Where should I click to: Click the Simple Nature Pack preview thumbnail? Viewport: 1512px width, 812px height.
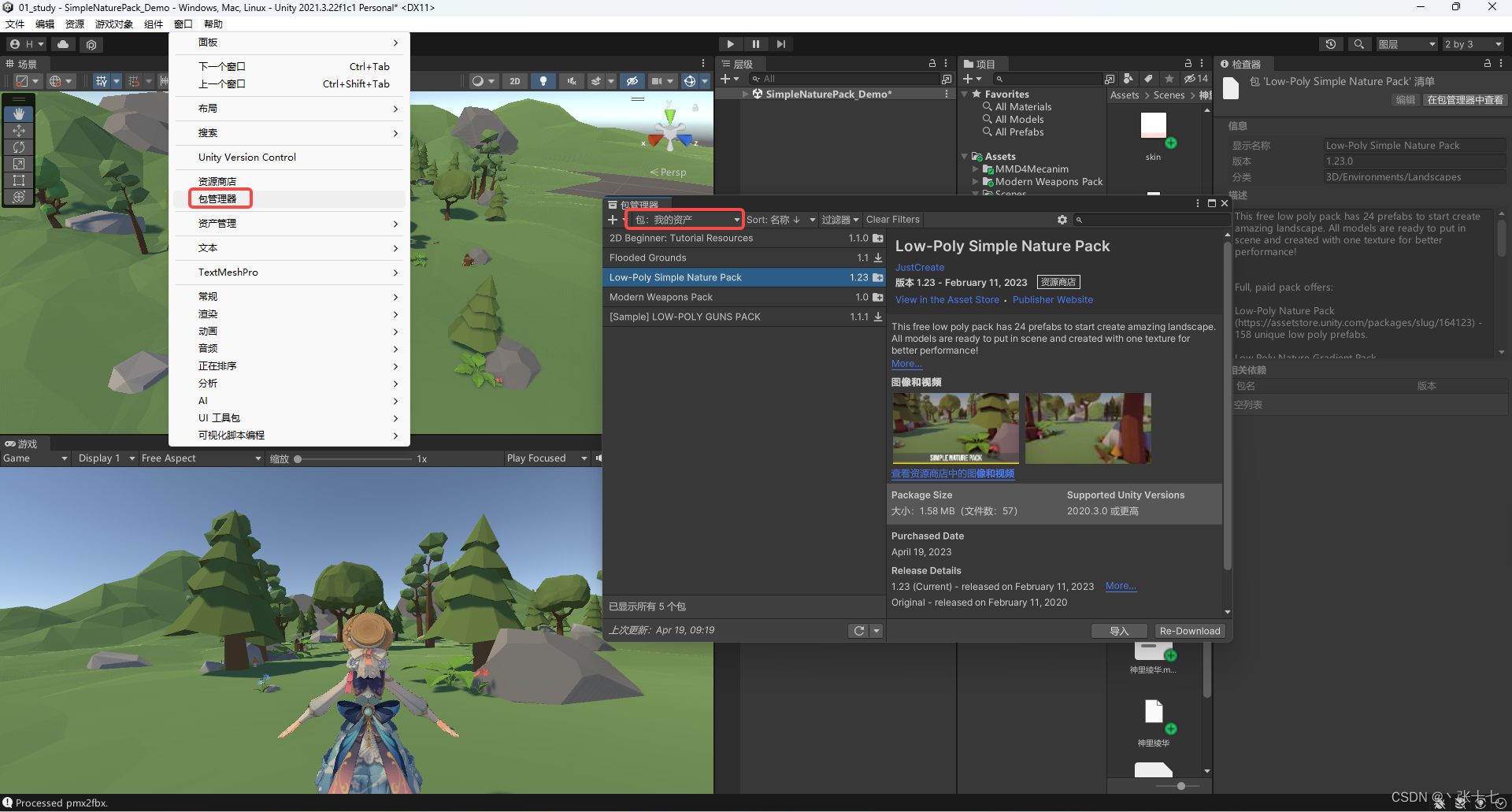[x=954, y=428]
